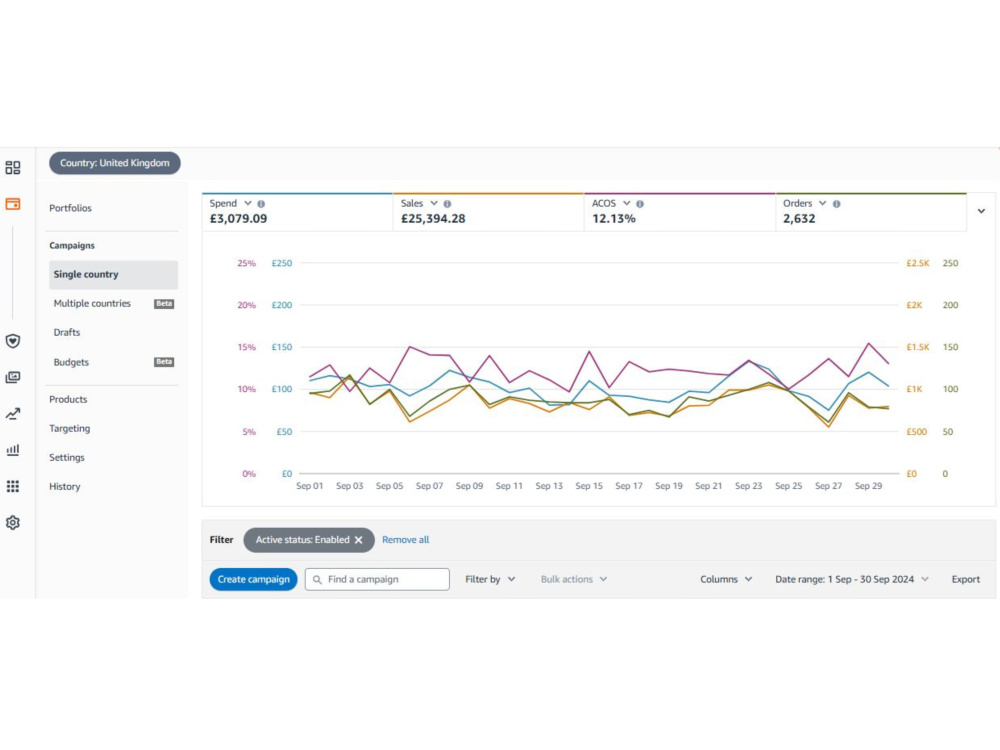1000x750 pixels.
Task: Open Targeting in the side menu
Action: coord(70,429)
